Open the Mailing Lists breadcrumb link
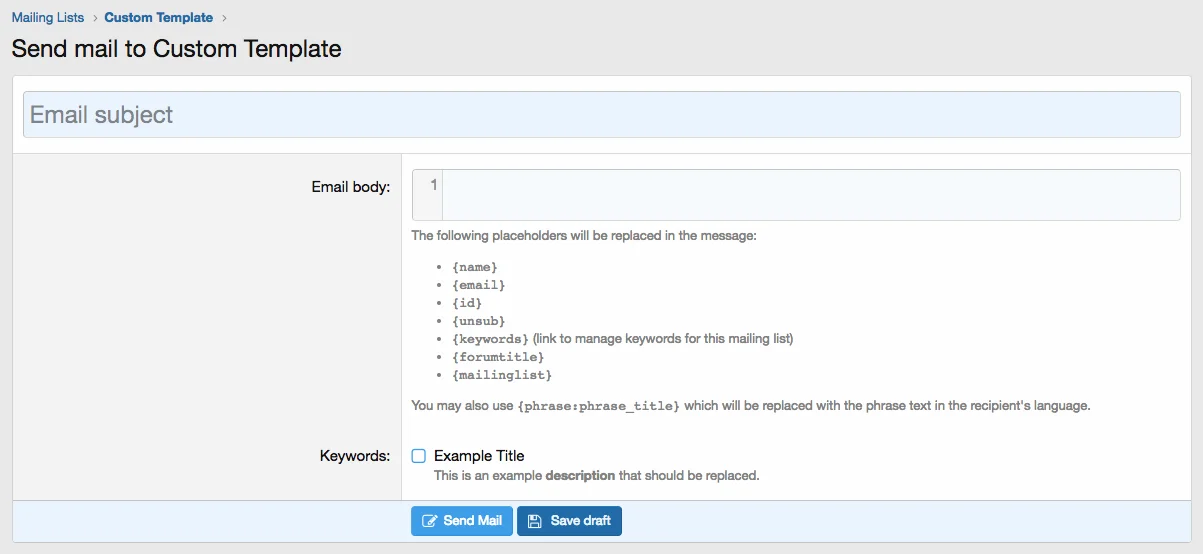 [48, 18]
